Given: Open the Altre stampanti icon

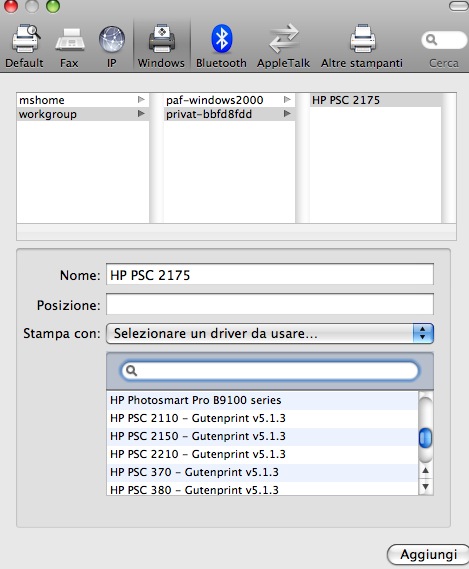Looking at the screenshot, I should (362, 39).
